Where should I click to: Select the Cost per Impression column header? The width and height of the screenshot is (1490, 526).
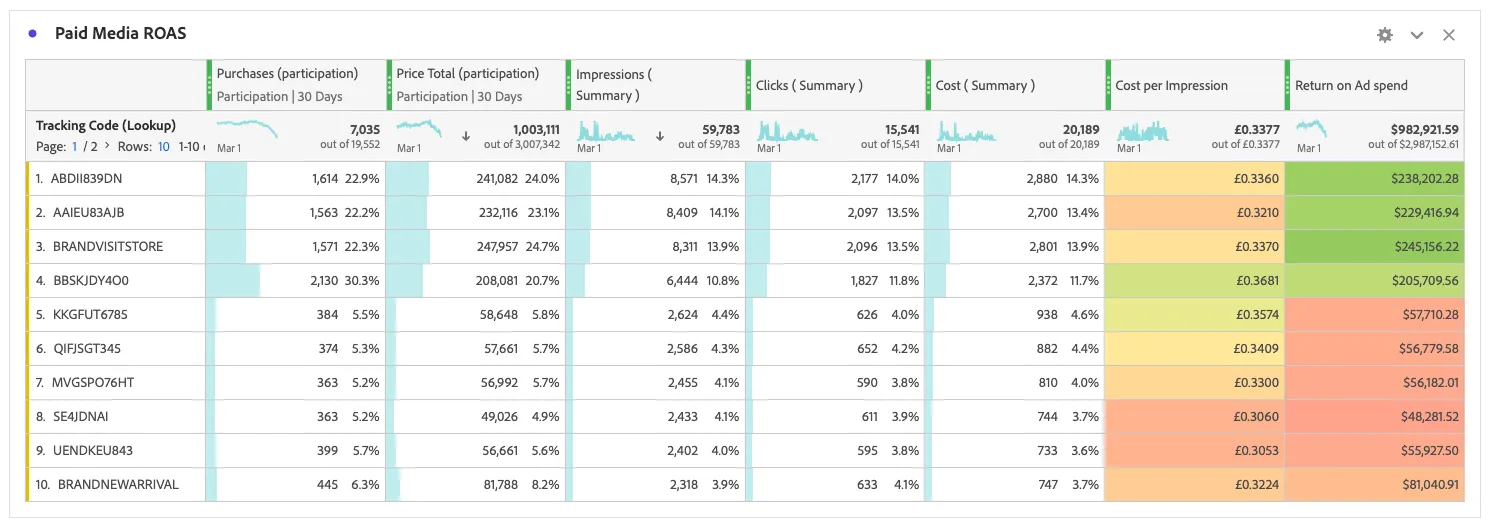pos(1195,85)
